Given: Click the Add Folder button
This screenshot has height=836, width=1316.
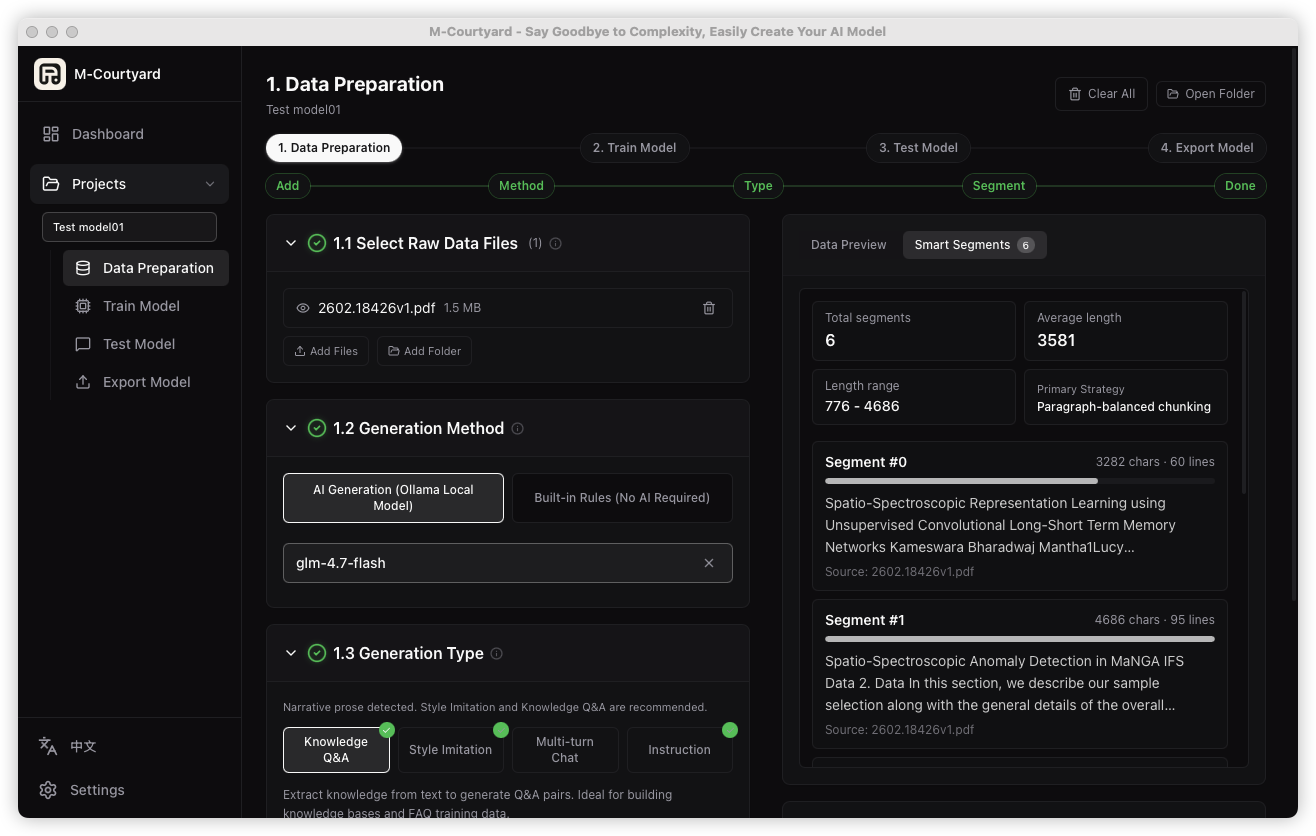Looking at the screenshot, I should tap(424, 351).
